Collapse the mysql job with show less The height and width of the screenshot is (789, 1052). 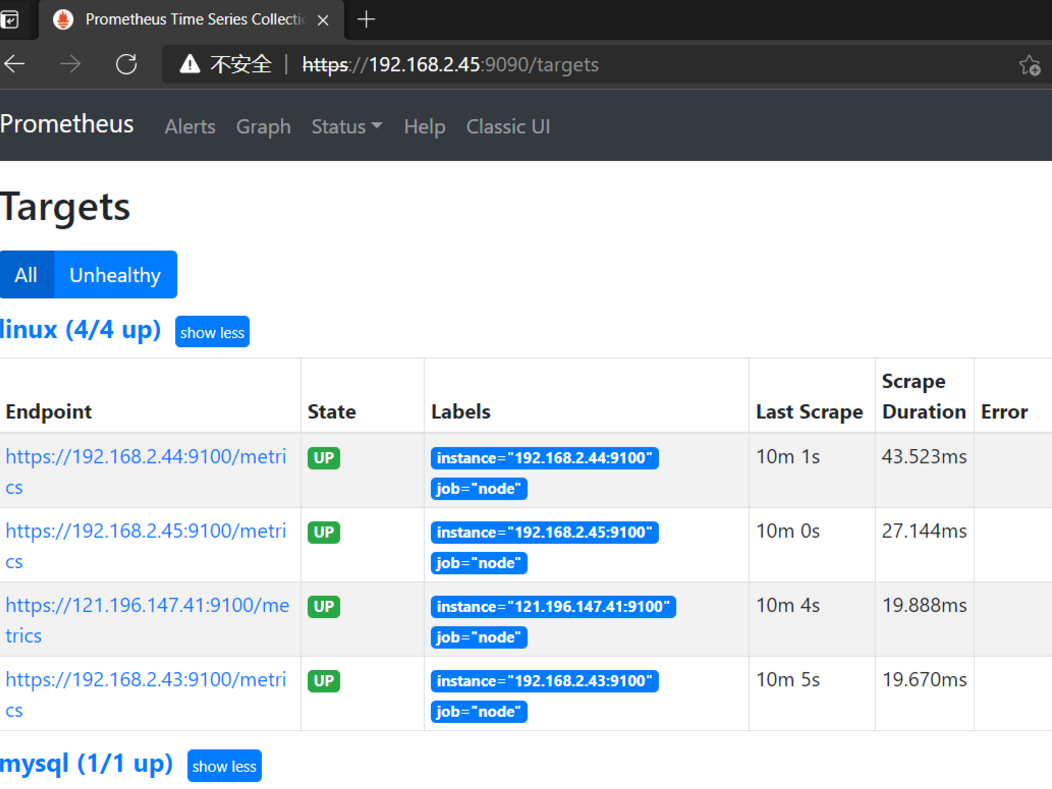(224, 766)
